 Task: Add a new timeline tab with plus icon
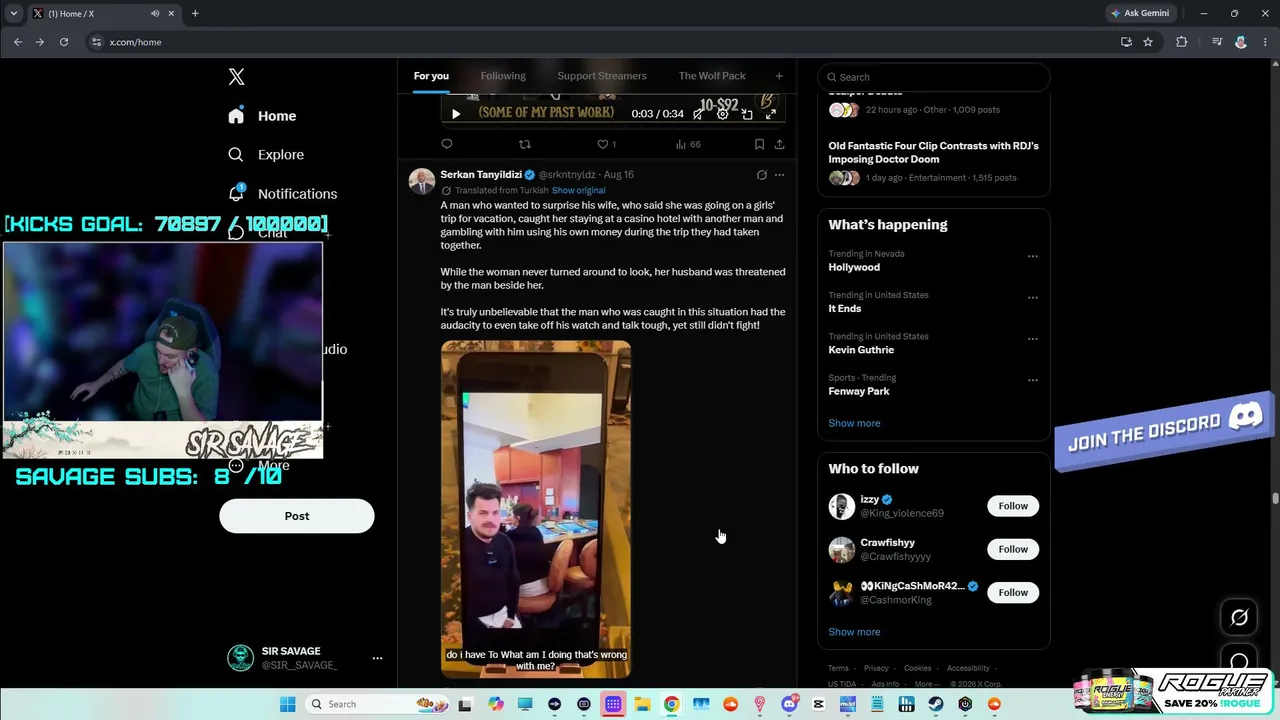779,76
